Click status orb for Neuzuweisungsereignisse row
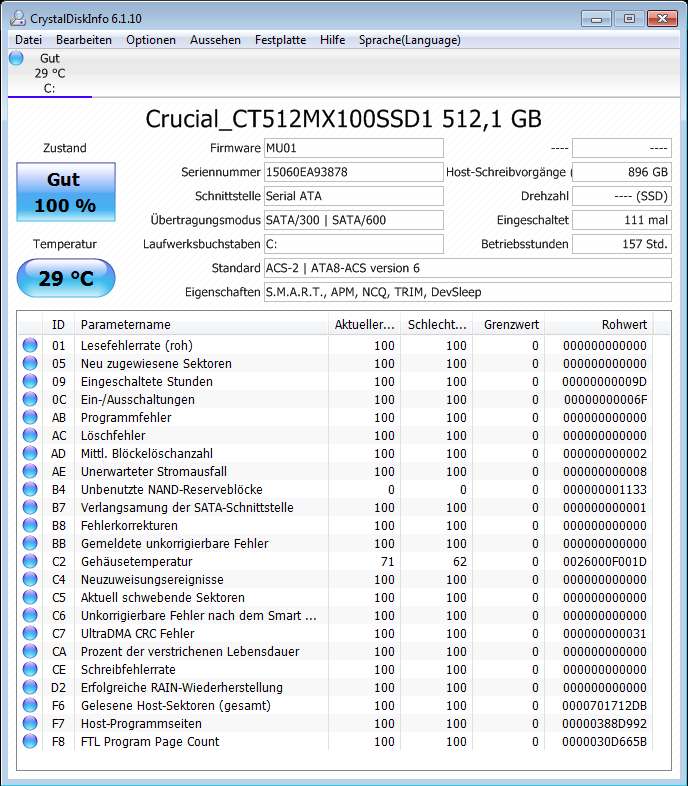The width and height of the screenshot is (688, 786). [30, 579]
